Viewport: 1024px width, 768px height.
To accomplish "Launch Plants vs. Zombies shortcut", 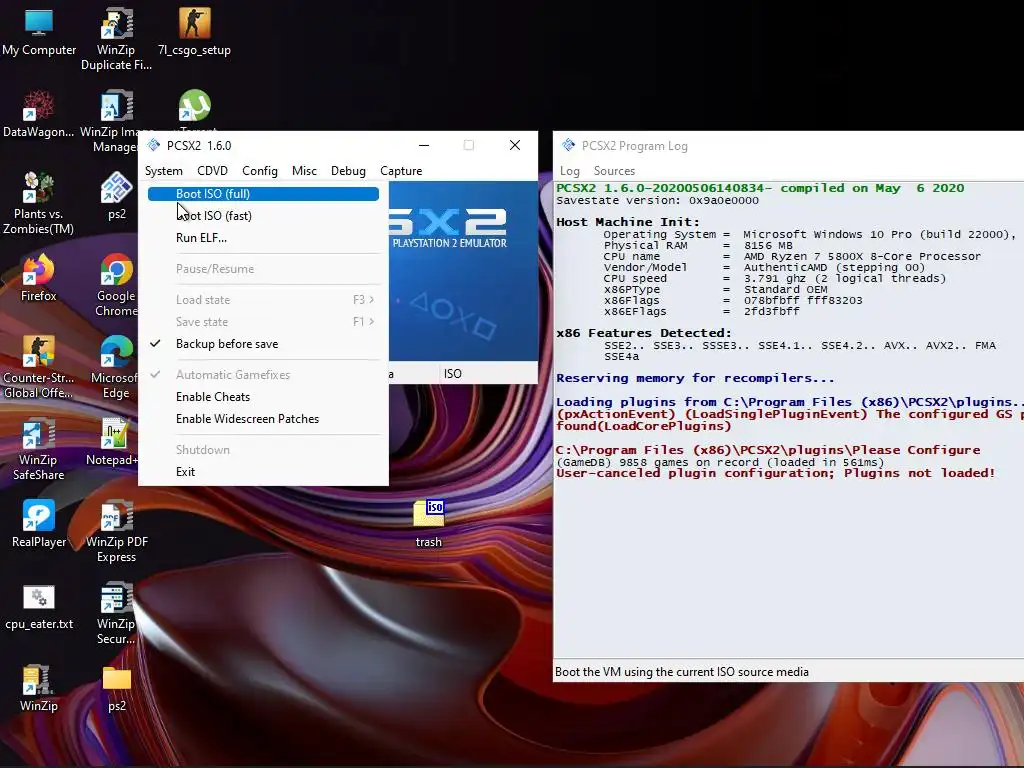I will click(38, 203).
